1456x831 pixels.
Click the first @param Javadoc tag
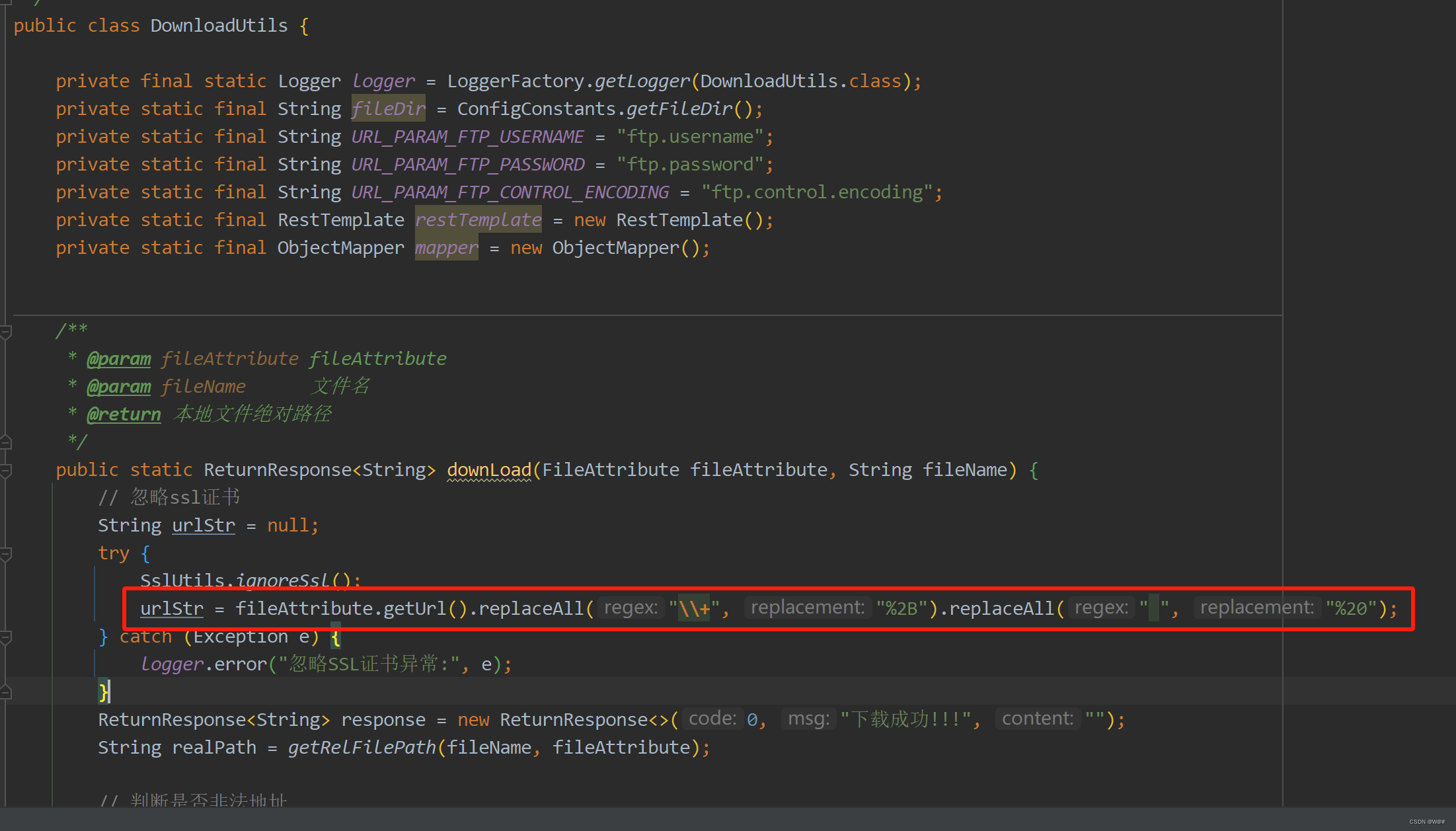coord(119,359)
